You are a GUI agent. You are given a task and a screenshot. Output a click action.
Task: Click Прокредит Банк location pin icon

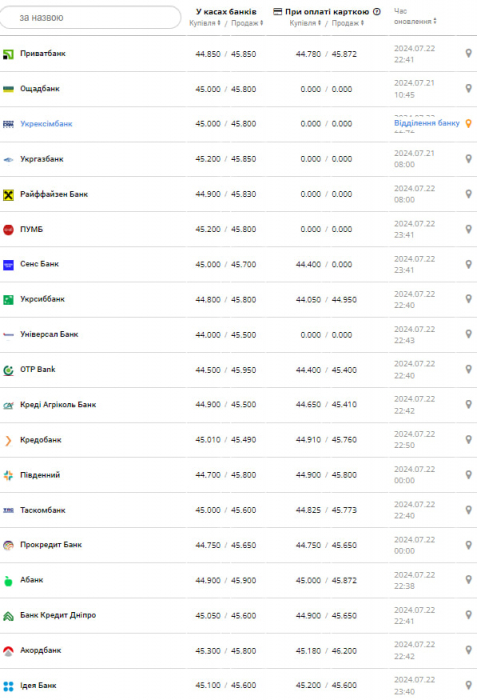[469, 545]
